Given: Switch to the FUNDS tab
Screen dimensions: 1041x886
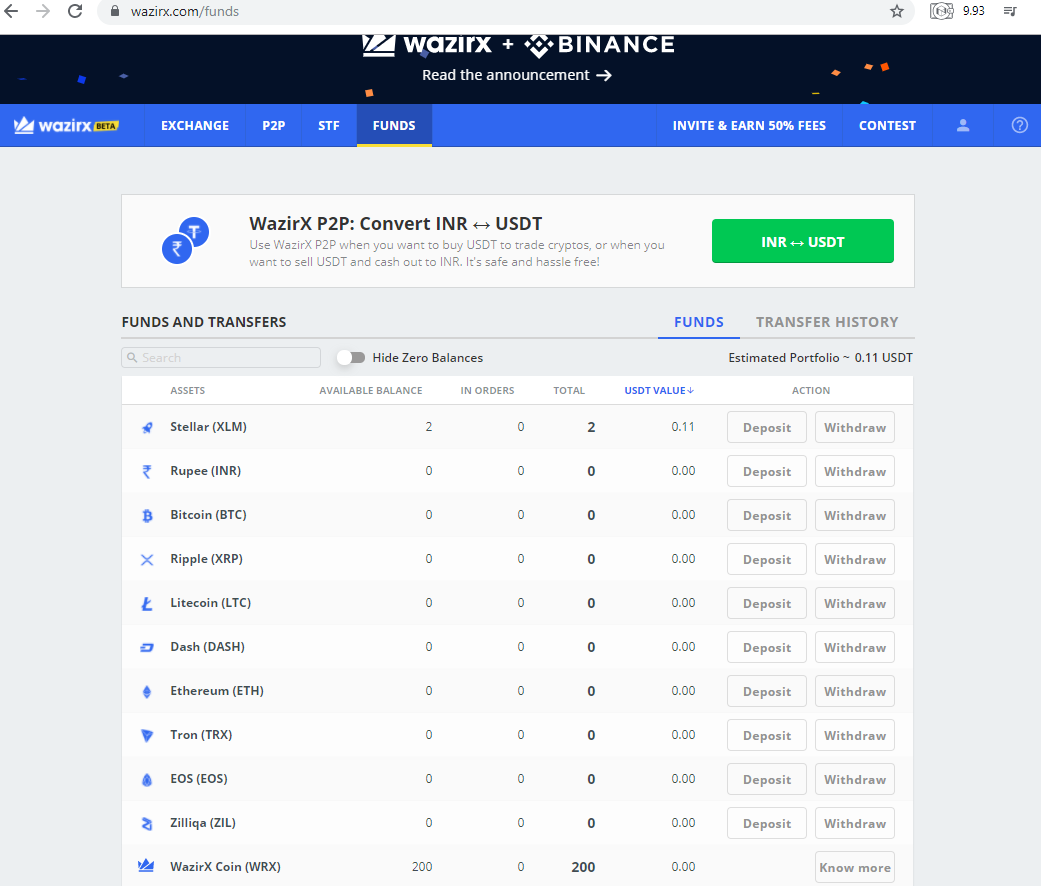Looking at the screenshot, I should pyautogui.click(x=698, y=322).
